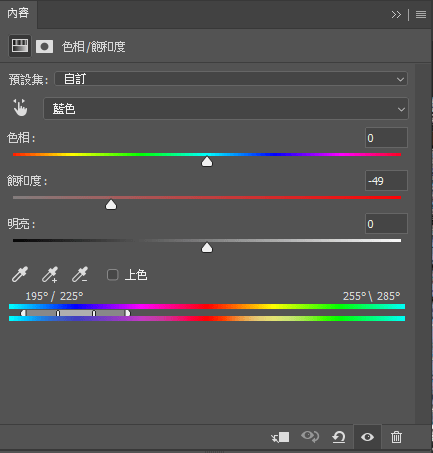Click the 色相 label text
The image size is (433, 453).
21,138
